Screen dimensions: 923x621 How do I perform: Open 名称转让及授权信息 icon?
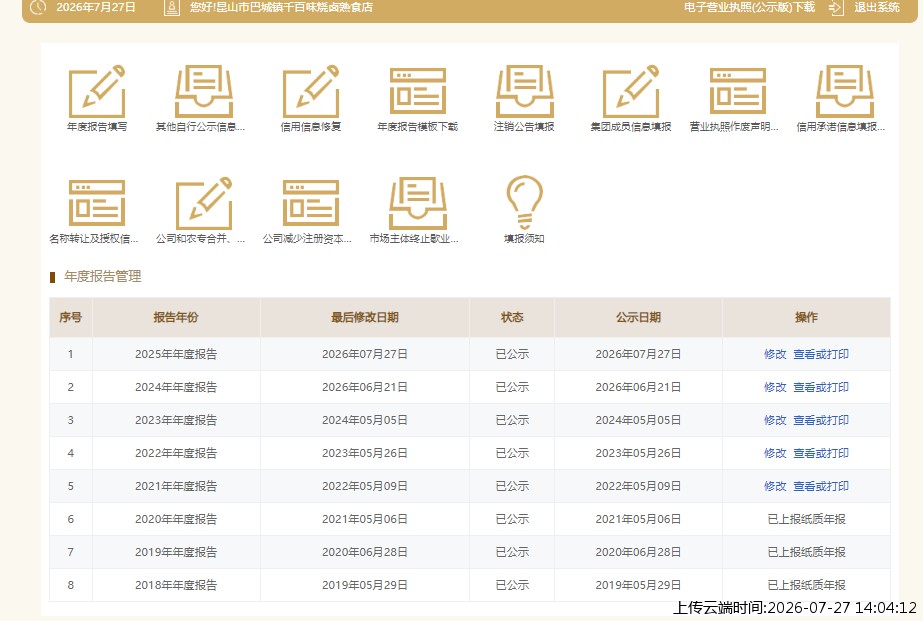coord(97,203)
